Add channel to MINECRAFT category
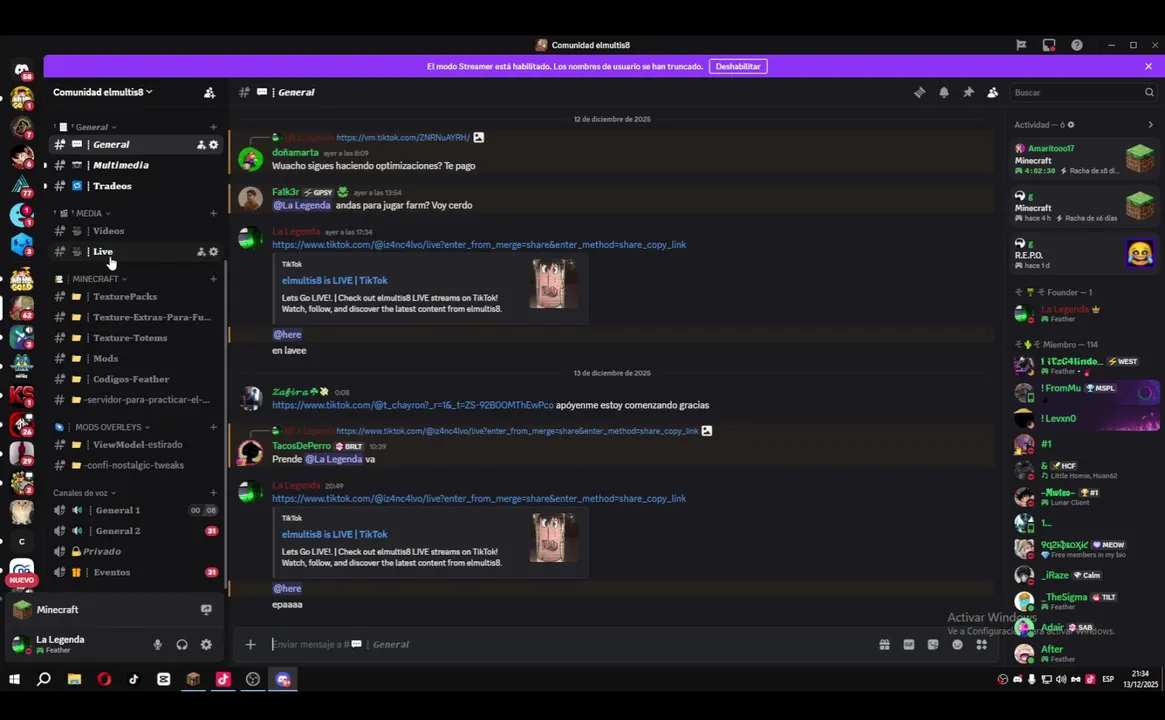Image resolution: width=1165 pixels, height=720 pixels. 213,279
